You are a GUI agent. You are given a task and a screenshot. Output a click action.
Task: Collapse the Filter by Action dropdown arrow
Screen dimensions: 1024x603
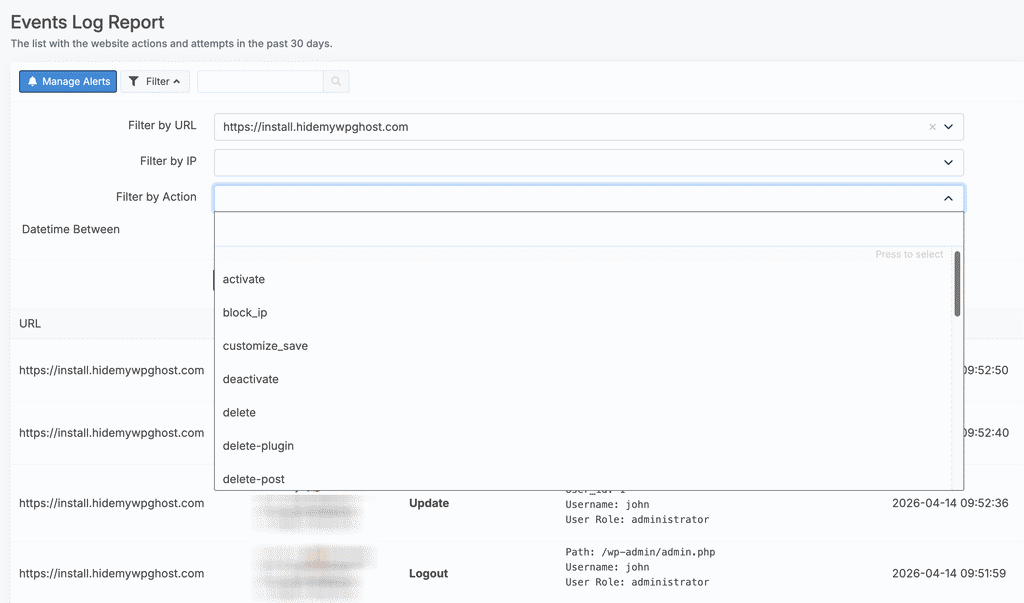point(948,198)
